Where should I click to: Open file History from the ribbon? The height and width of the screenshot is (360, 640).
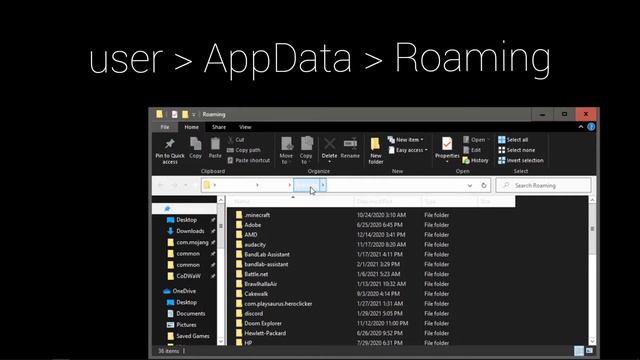[476, 160]
